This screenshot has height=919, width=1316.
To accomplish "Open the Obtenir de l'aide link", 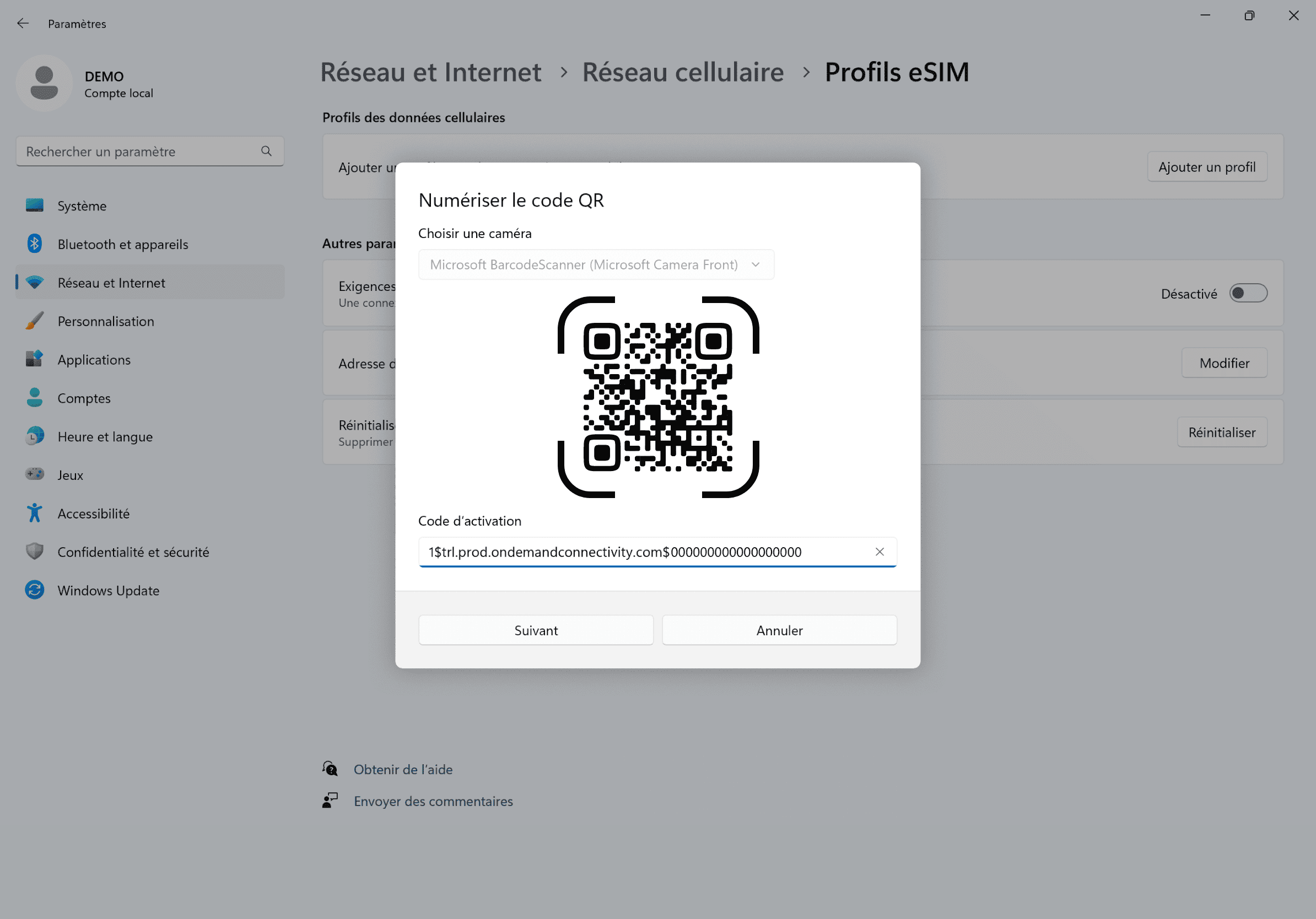I will point(403,769).
